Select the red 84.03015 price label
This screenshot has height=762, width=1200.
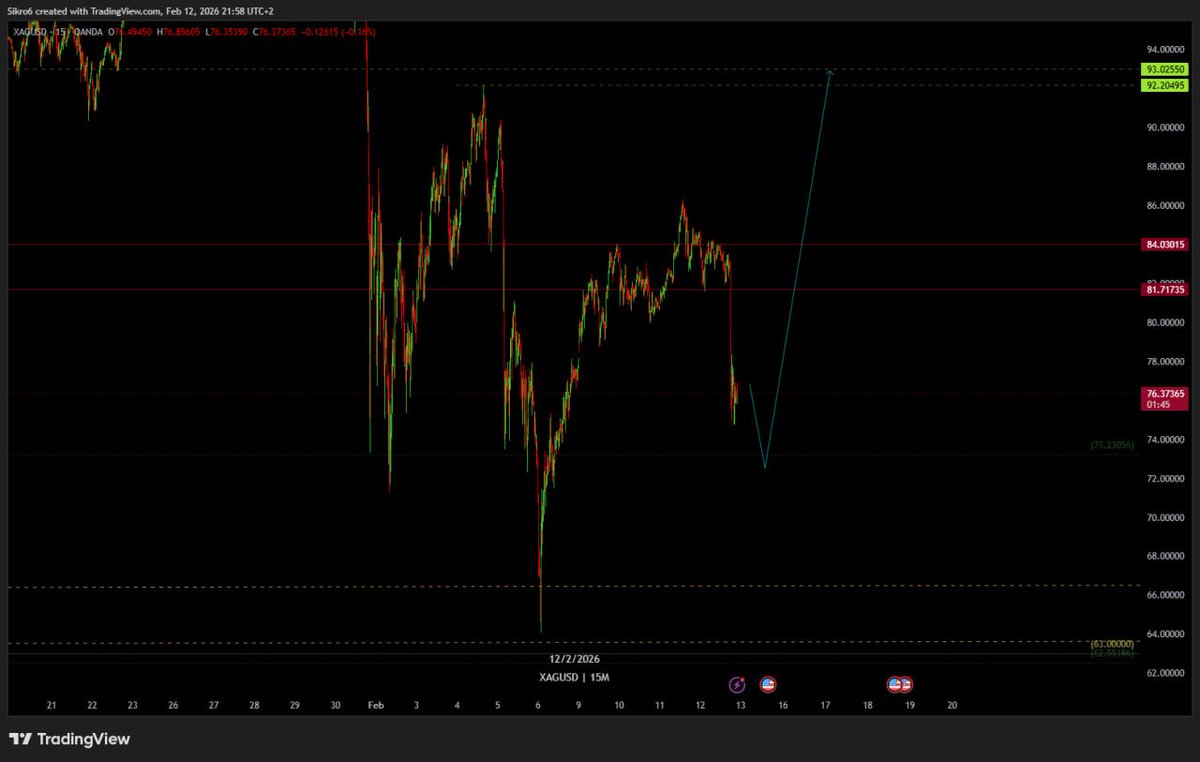(1164, 244)
